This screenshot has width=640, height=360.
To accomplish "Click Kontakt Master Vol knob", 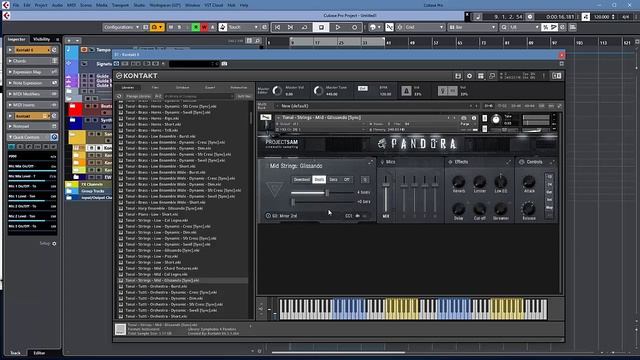I will tap(277, 91).
